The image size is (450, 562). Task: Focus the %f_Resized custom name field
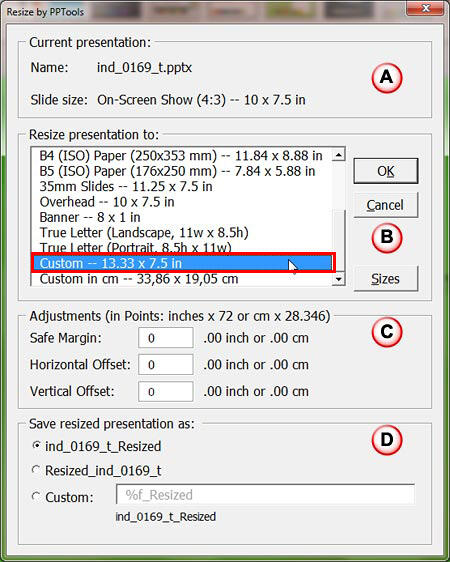click(265, 495)
